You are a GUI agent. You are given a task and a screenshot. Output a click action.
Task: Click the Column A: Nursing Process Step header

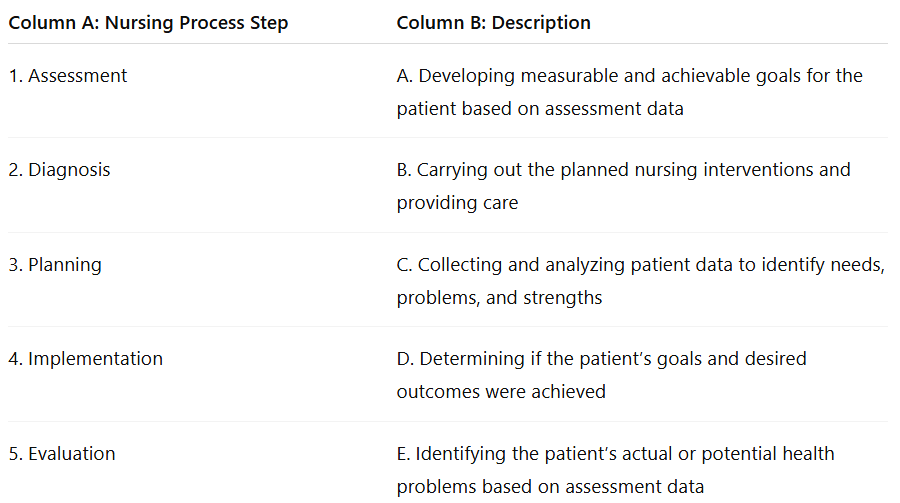(148, 22)
